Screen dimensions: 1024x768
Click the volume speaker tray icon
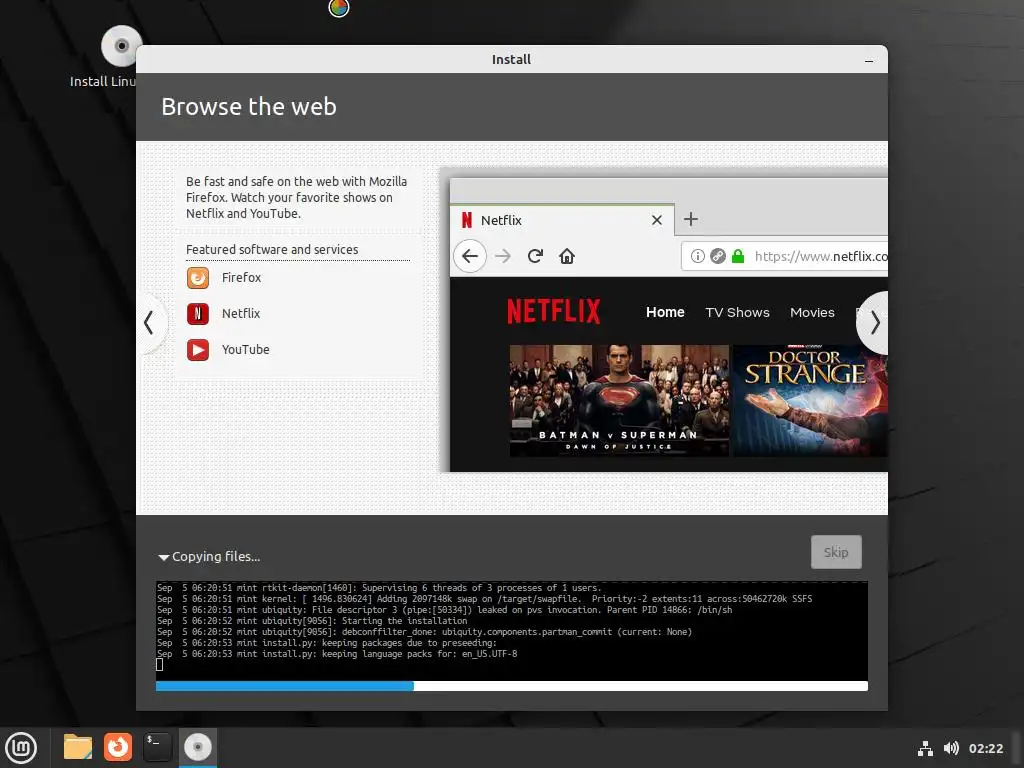951,748
